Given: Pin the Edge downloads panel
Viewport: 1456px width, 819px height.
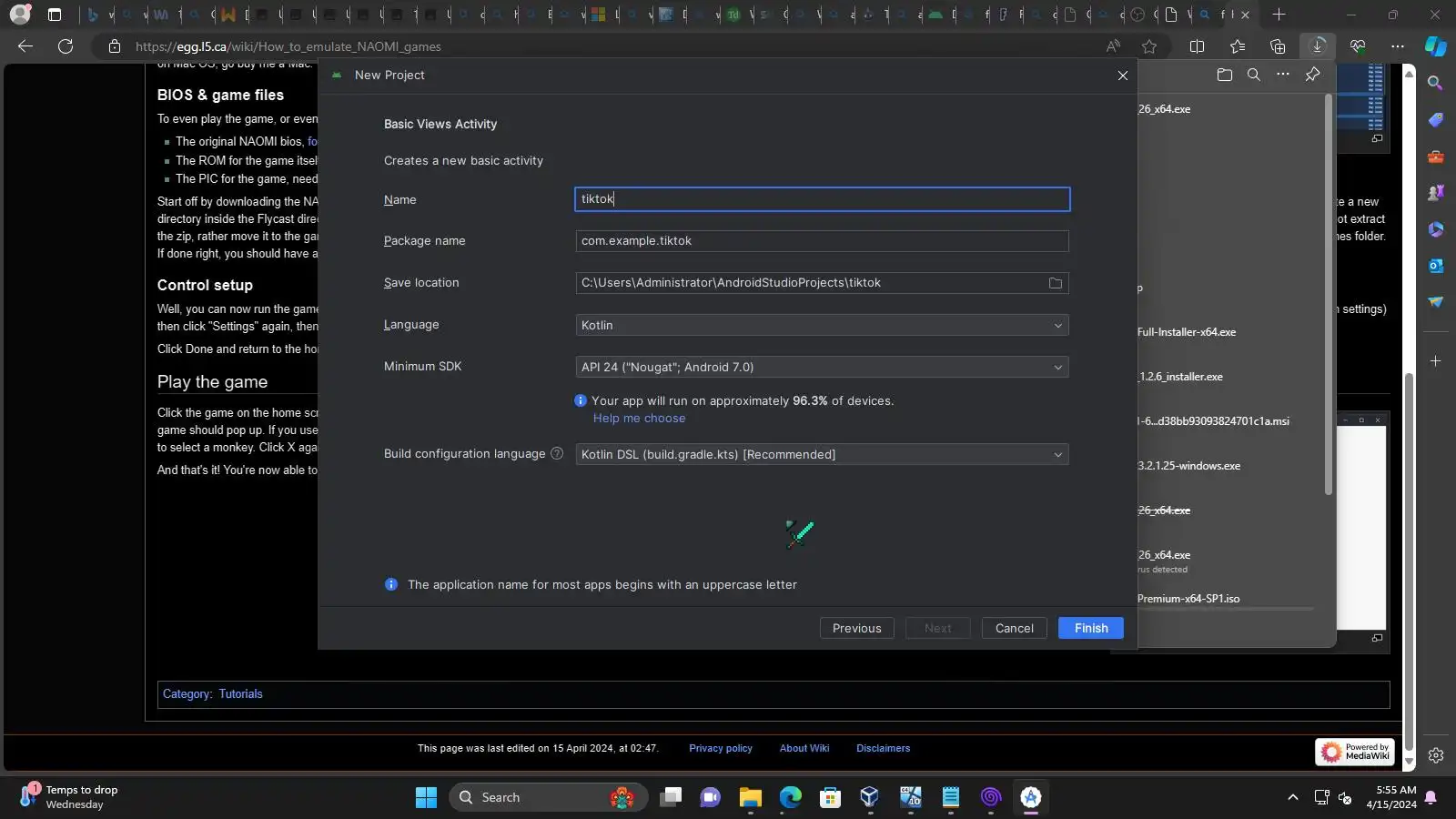Looking at the screenshot, I should click(x=1312, y=75).
